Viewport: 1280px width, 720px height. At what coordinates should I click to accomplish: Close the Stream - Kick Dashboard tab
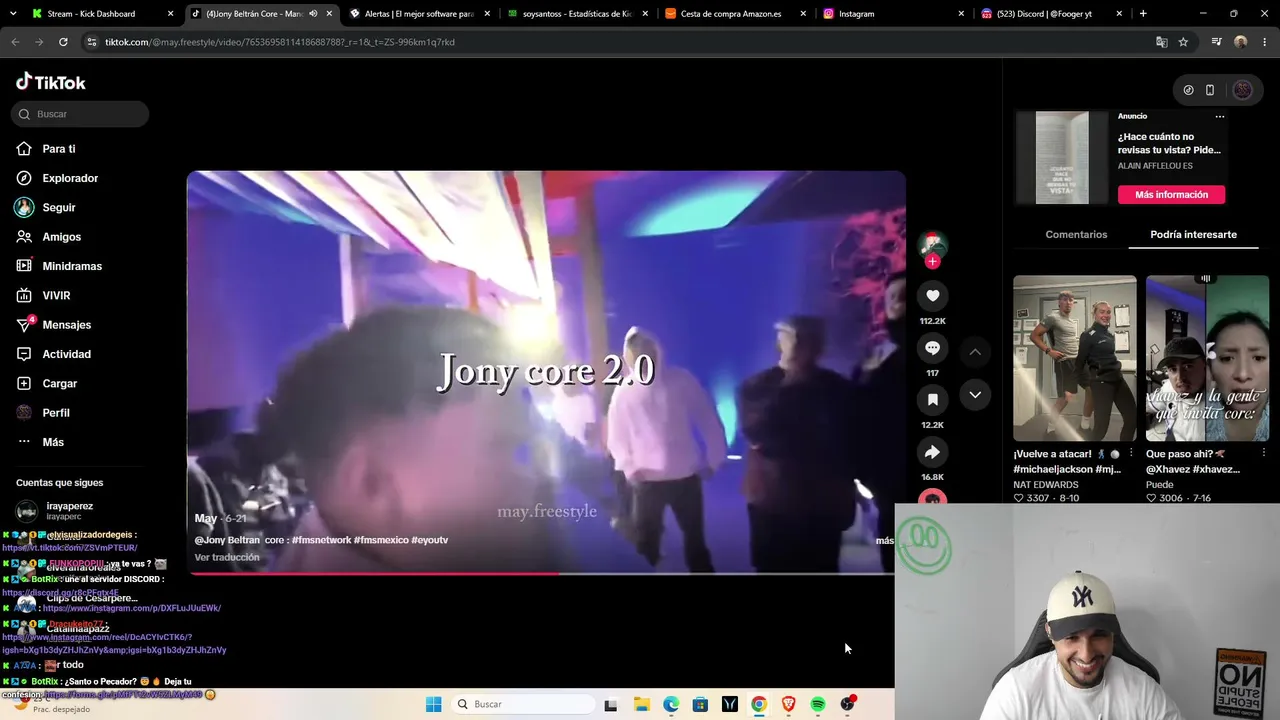click(171, 14)
